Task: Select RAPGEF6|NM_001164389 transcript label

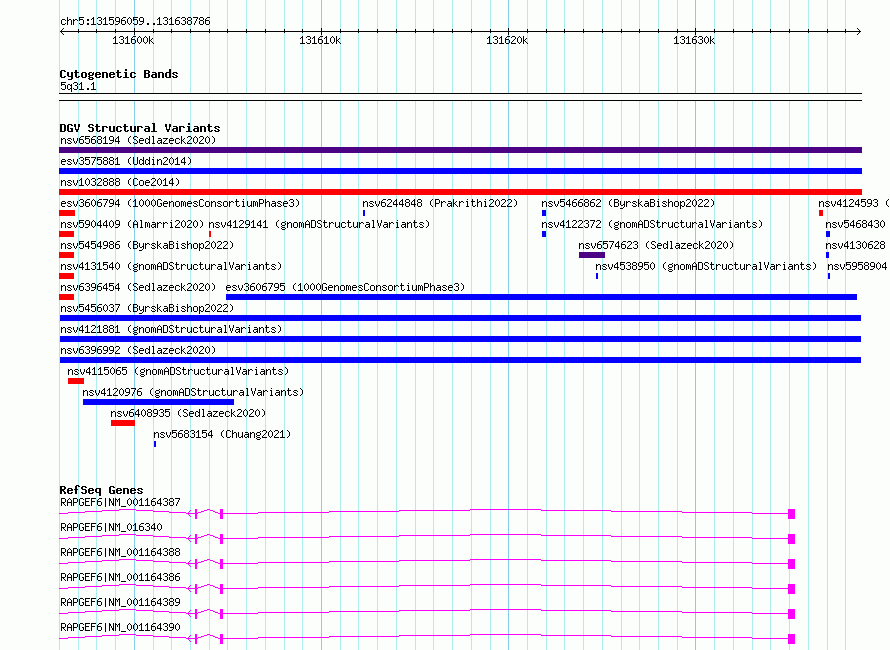Action: [x=120, y=602]
